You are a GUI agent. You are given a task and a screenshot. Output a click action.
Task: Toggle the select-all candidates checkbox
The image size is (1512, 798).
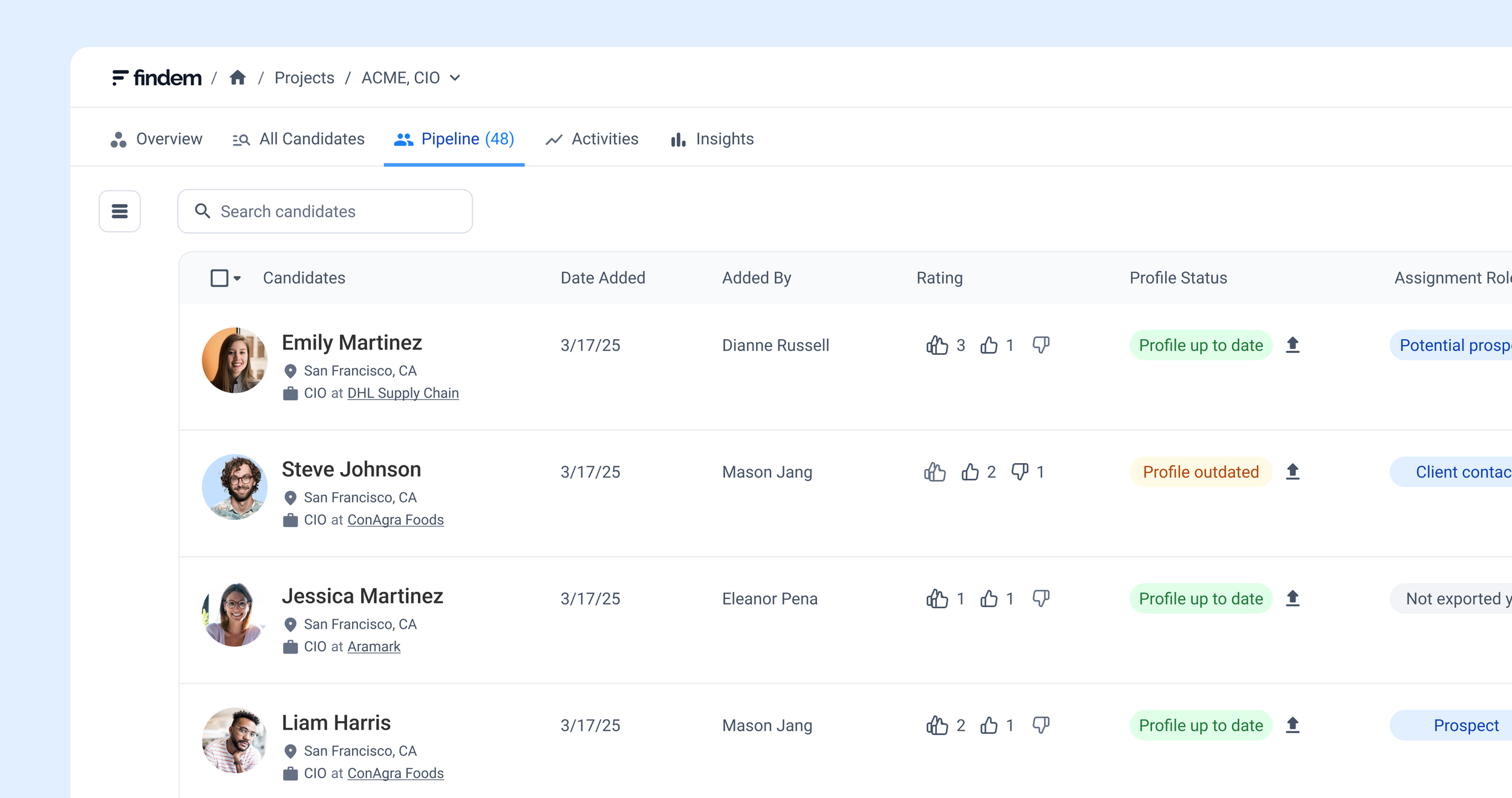click(x=219, y=278)
